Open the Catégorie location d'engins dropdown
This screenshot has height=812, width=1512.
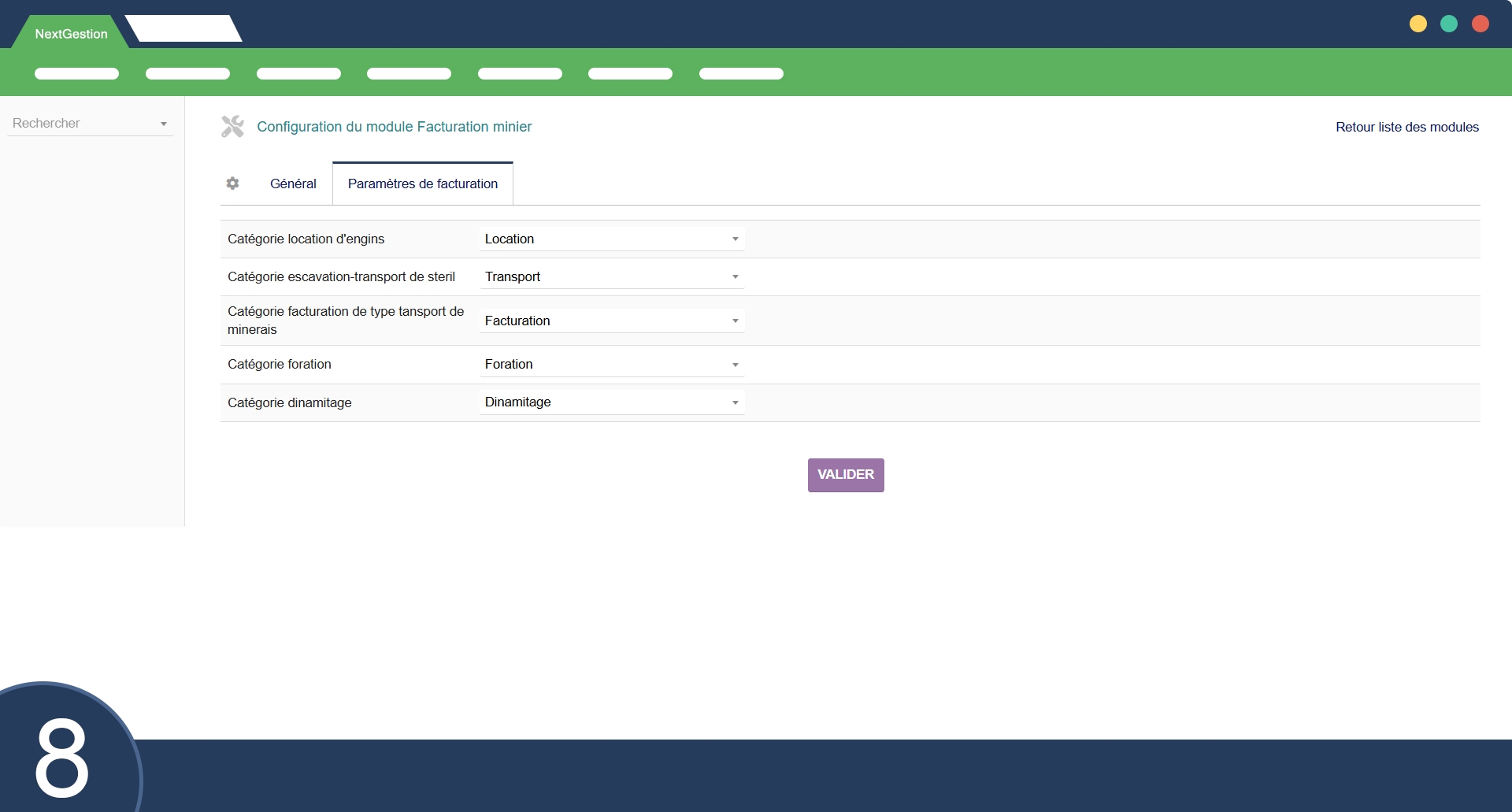(x=611, y=239)
